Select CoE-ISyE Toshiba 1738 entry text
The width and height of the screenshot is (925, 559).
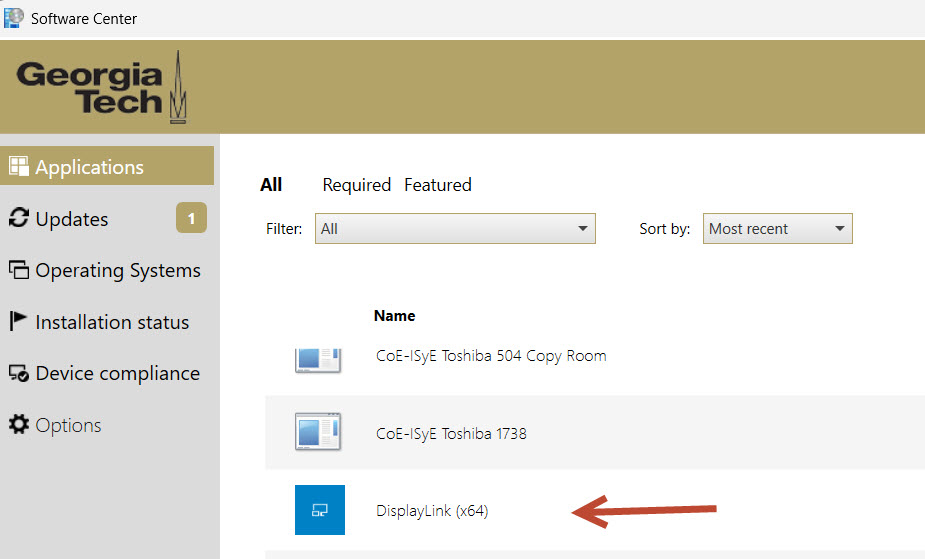click(451, 433)
